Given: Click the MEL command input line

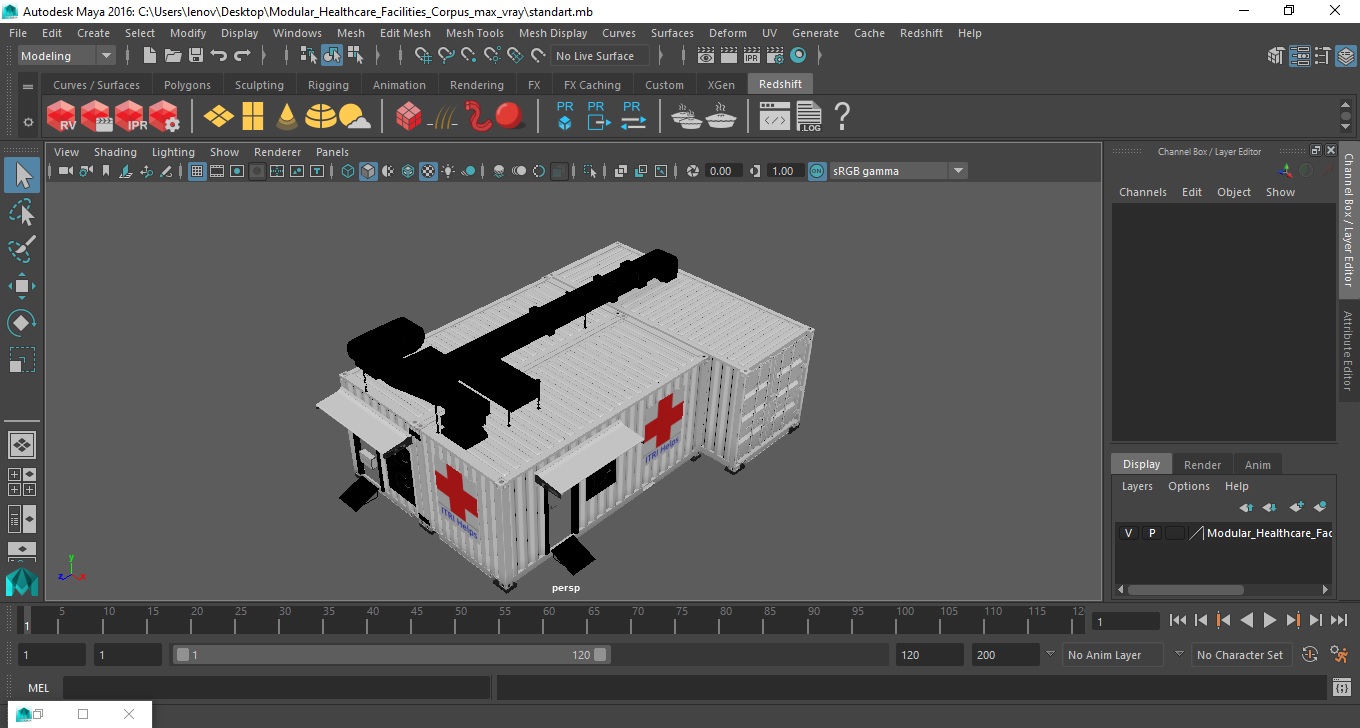Looking at the screenshot, I should click(276, 688).
